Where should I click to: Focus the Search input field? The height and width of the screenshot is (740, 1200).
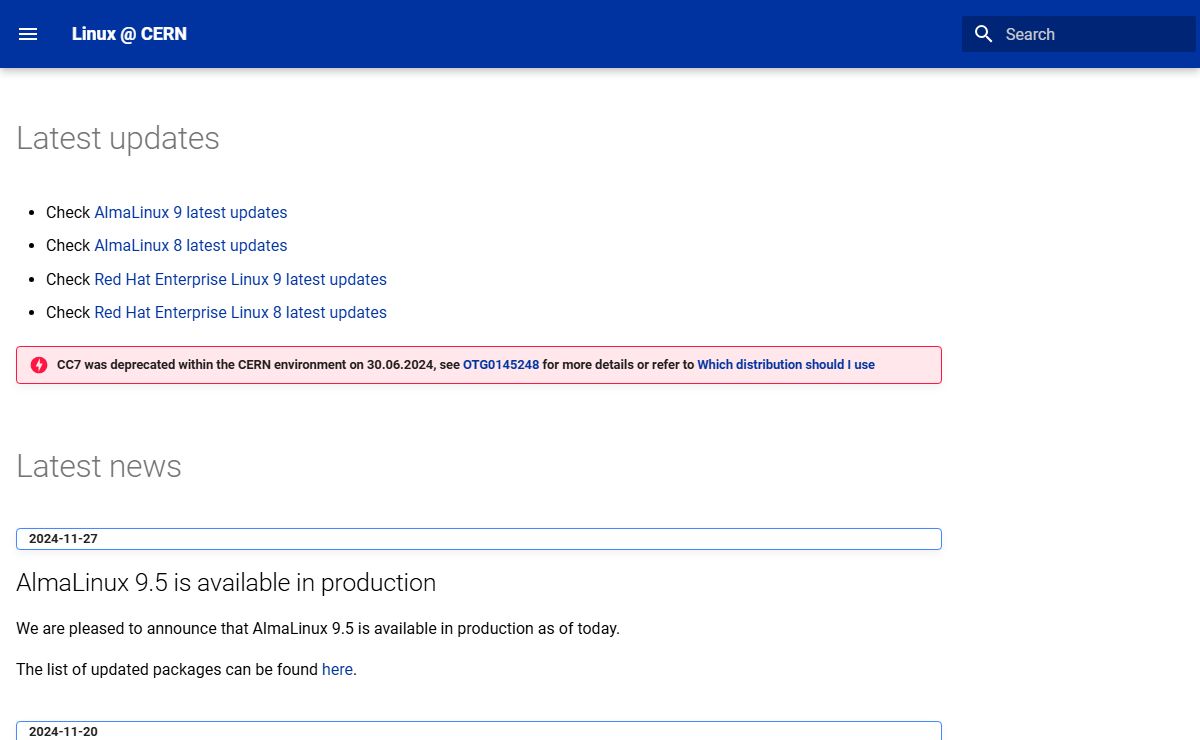coord(1079,34)
